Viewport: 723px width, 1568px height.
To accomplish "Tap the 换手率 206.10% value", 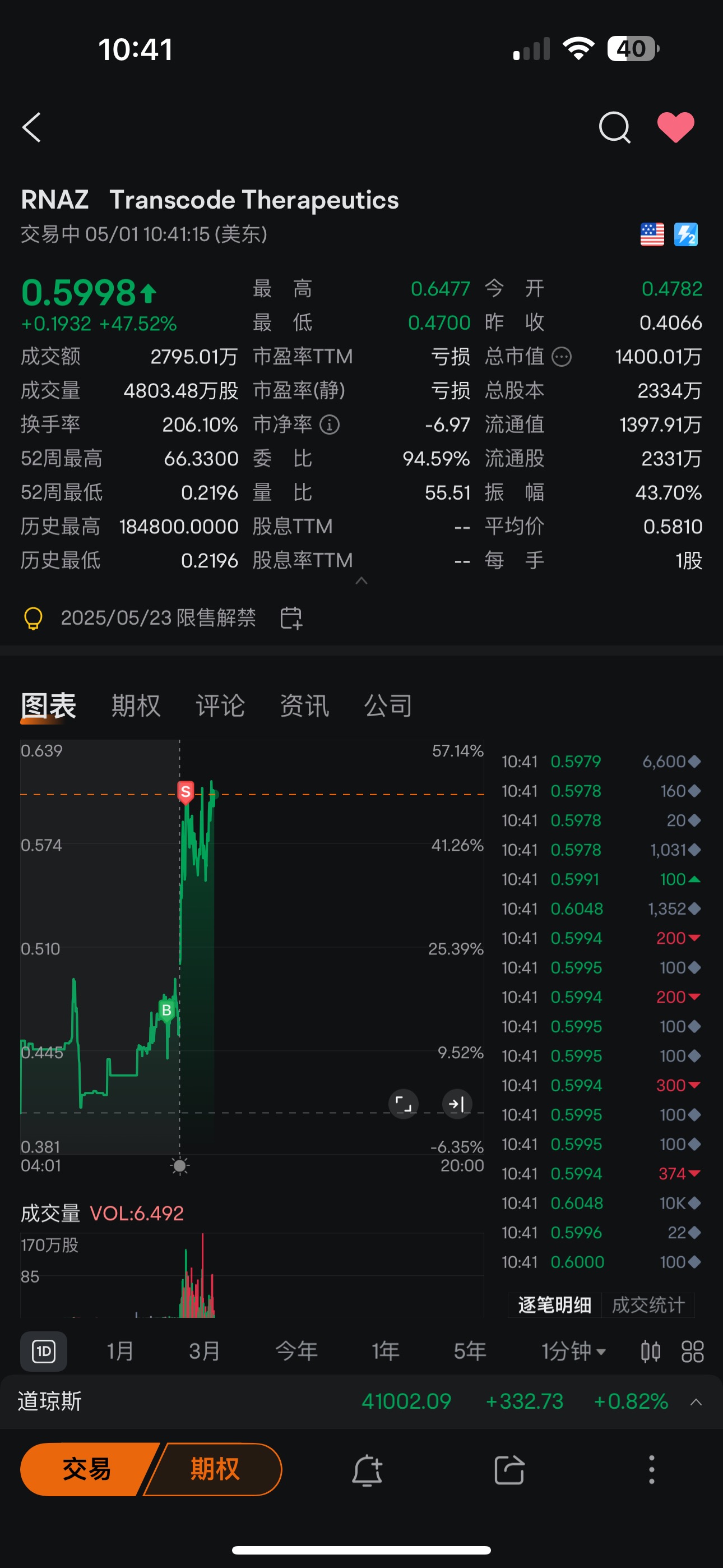I will point(200,425).
